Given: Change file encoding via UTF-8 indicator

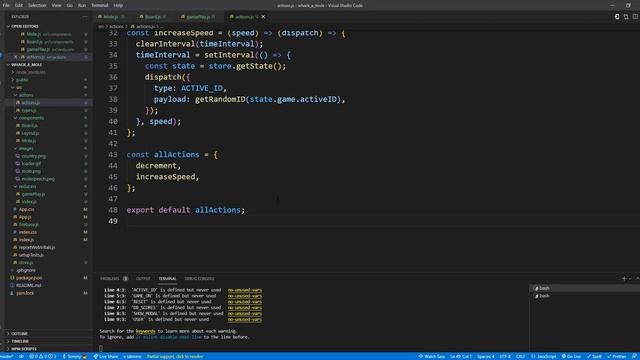Looking at the screenshot, I should pos(505,356).
